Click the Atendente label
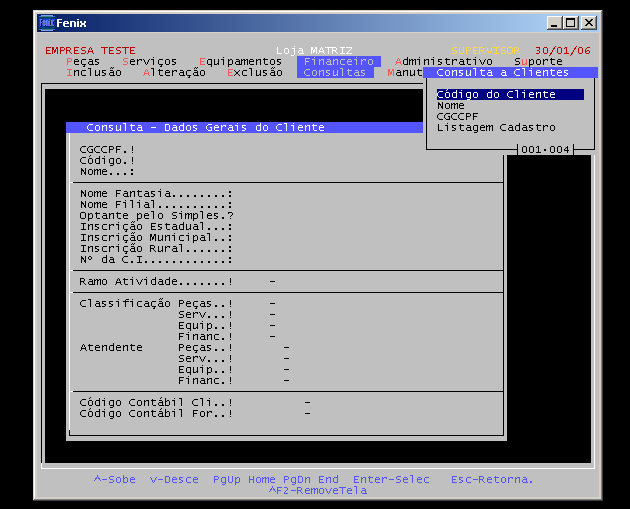 click(x=111, y=348)
